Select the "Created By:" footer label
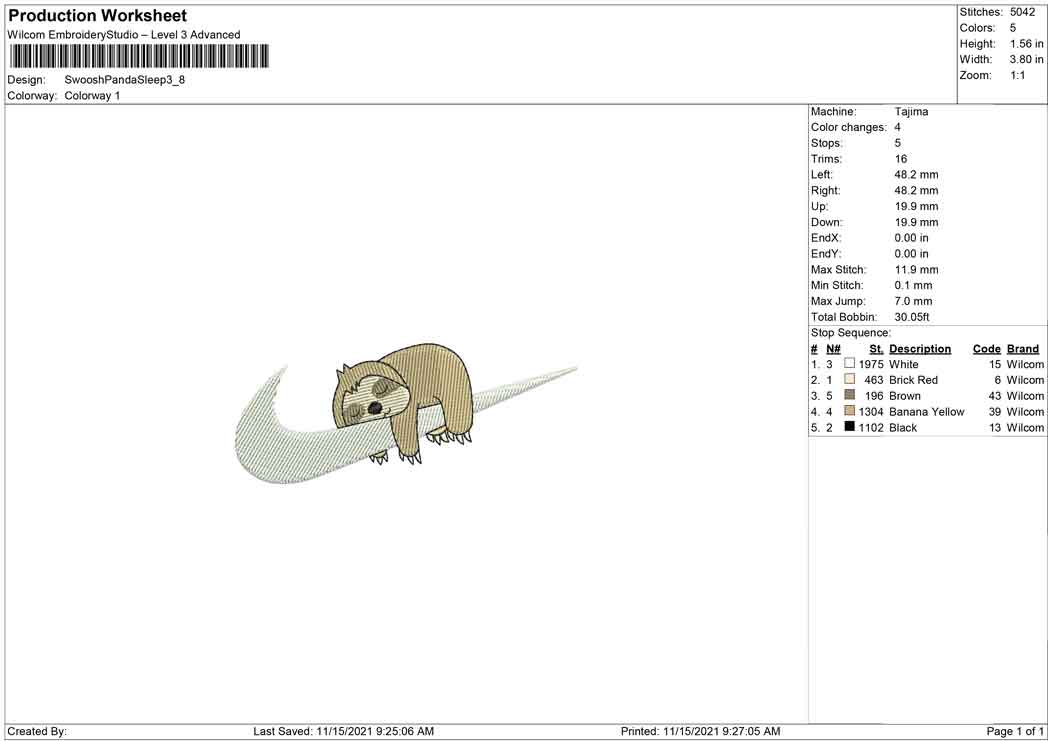Screen dimensions: 1052x741 (37, 731)
